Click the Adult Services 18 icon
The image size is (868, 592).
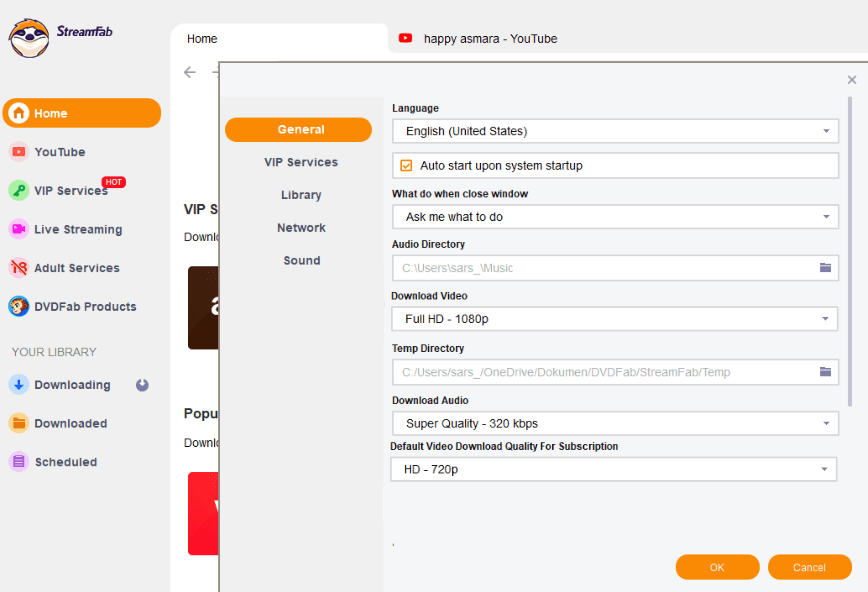(x=19, y=268)
